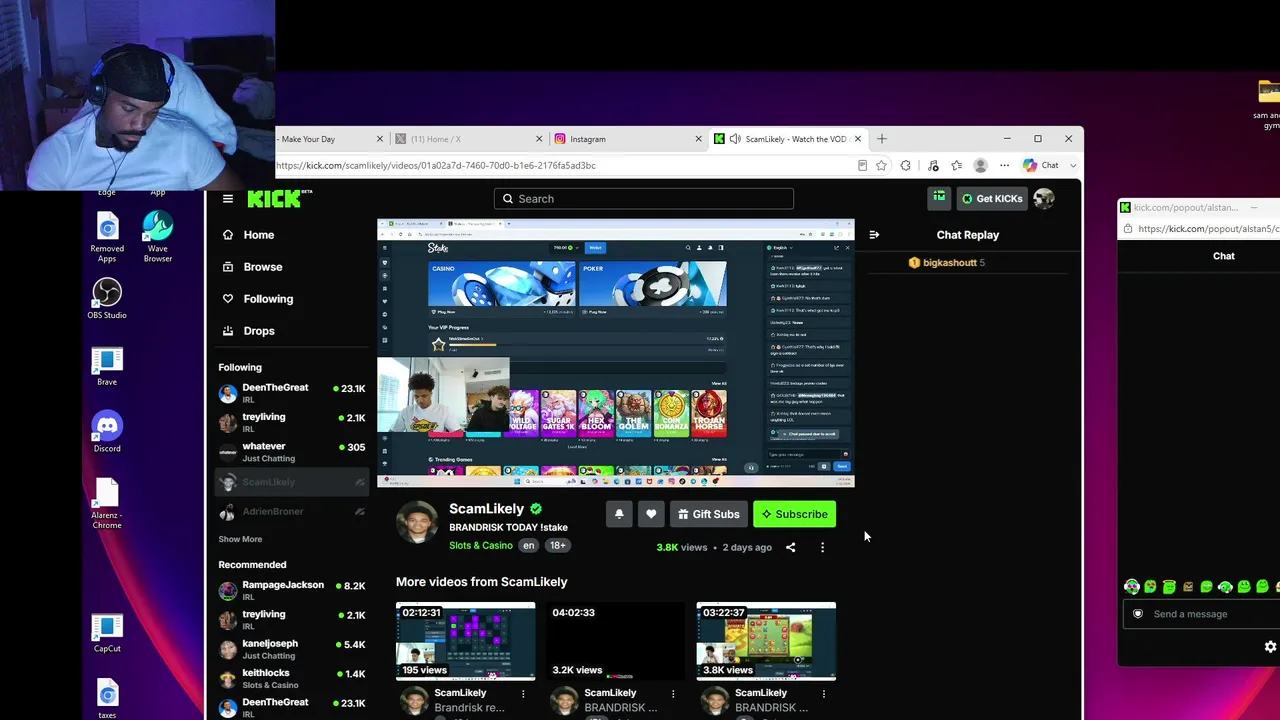Toggle the heart follow button for ScamLikely

(651, 514)
